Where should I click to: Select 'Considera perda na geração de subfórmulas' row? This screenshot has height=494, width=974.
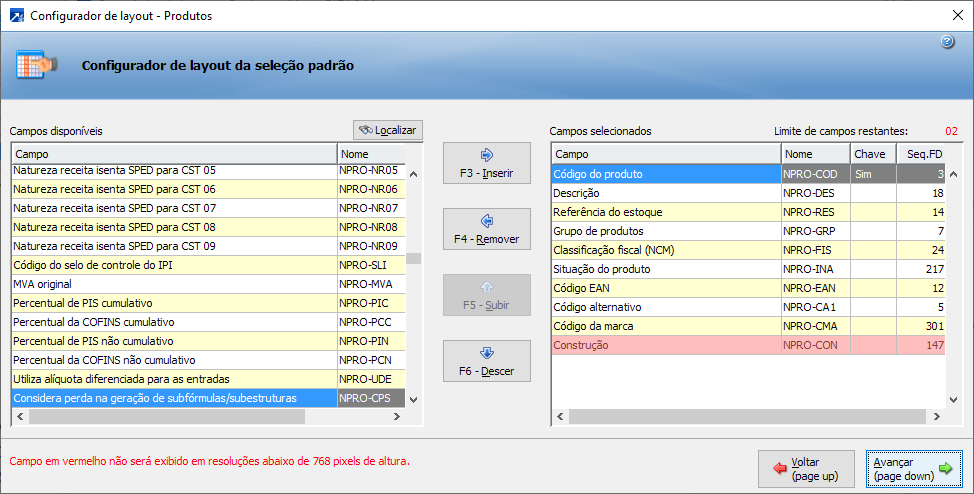click(209, 398)
